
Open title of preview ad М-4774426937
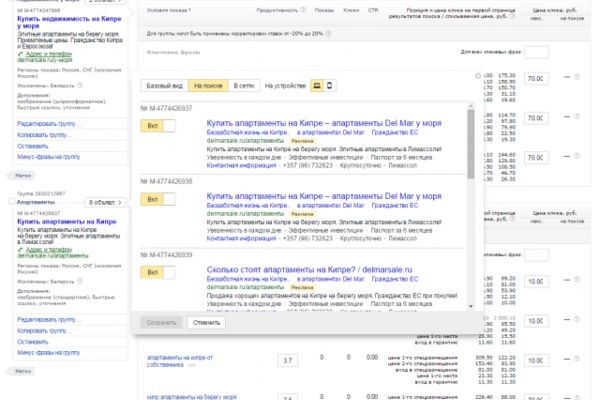tap(324, 123)
